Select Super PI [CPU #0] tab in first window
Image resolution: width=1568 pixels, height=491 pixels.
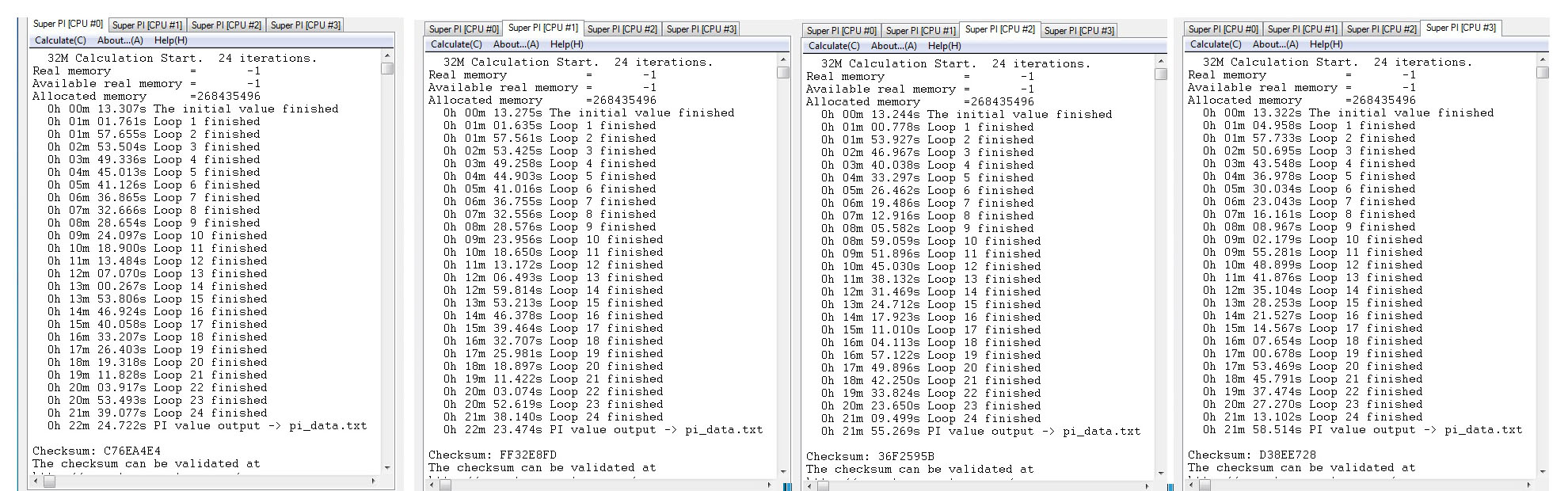point(68,24)
